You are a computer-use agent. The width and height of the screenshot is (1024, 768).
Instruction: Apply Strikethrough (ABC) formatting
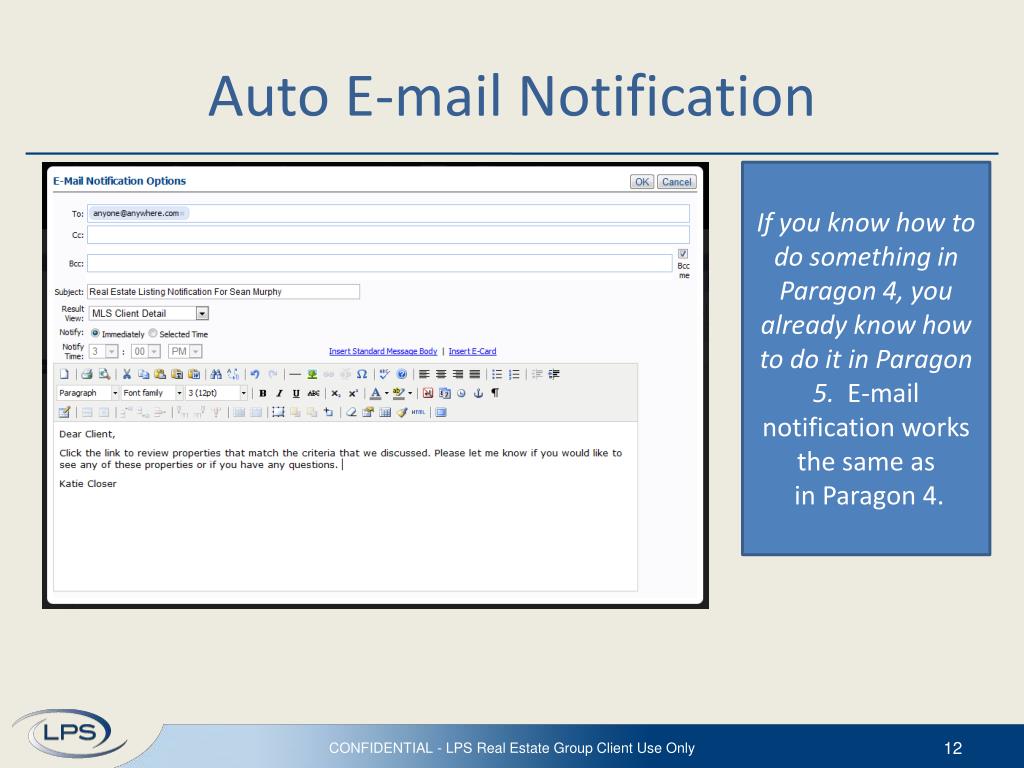coord(313,393)
